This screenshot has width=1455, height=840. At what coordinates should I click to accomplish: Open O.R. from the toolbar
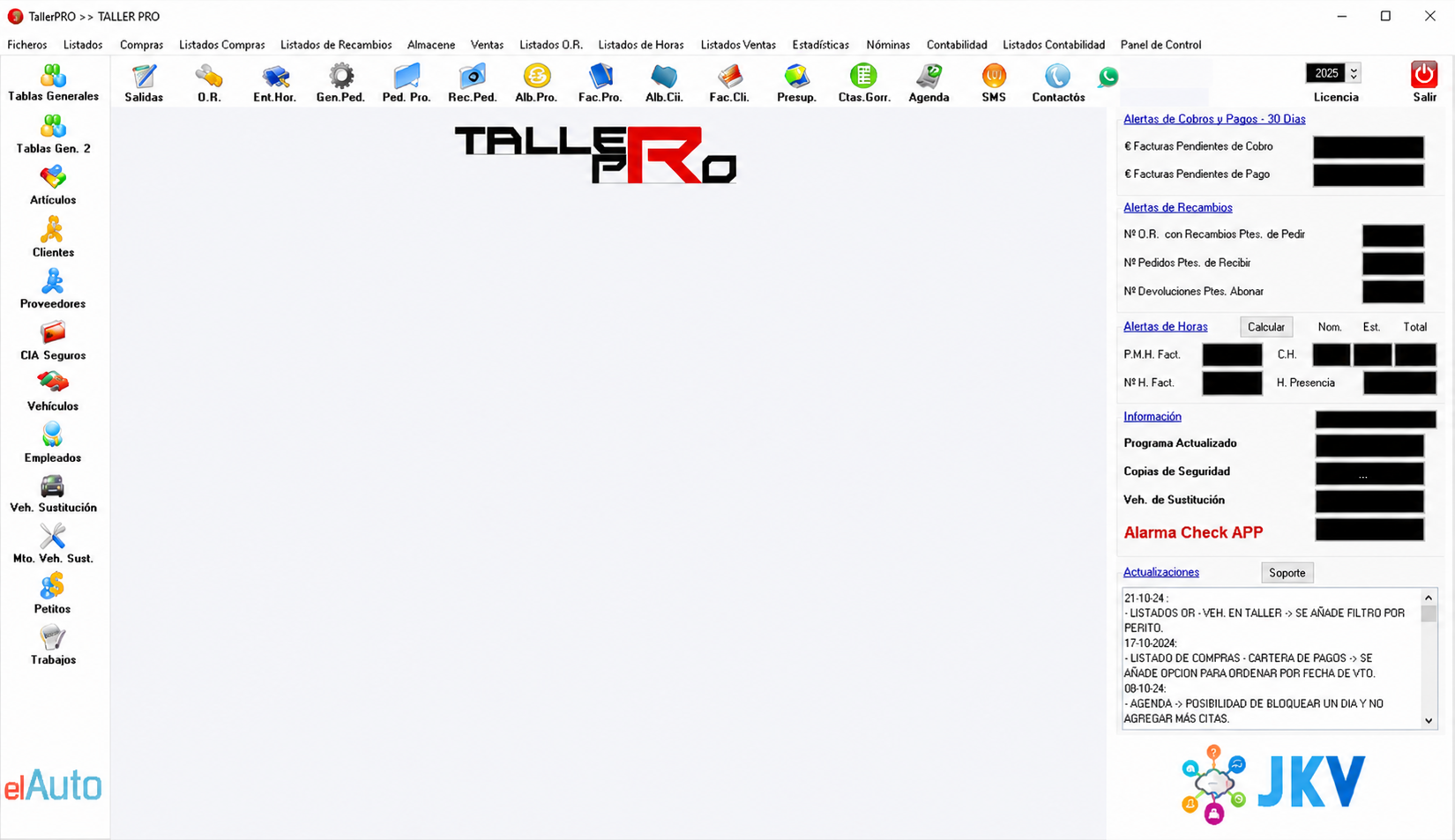coord(209,84)
